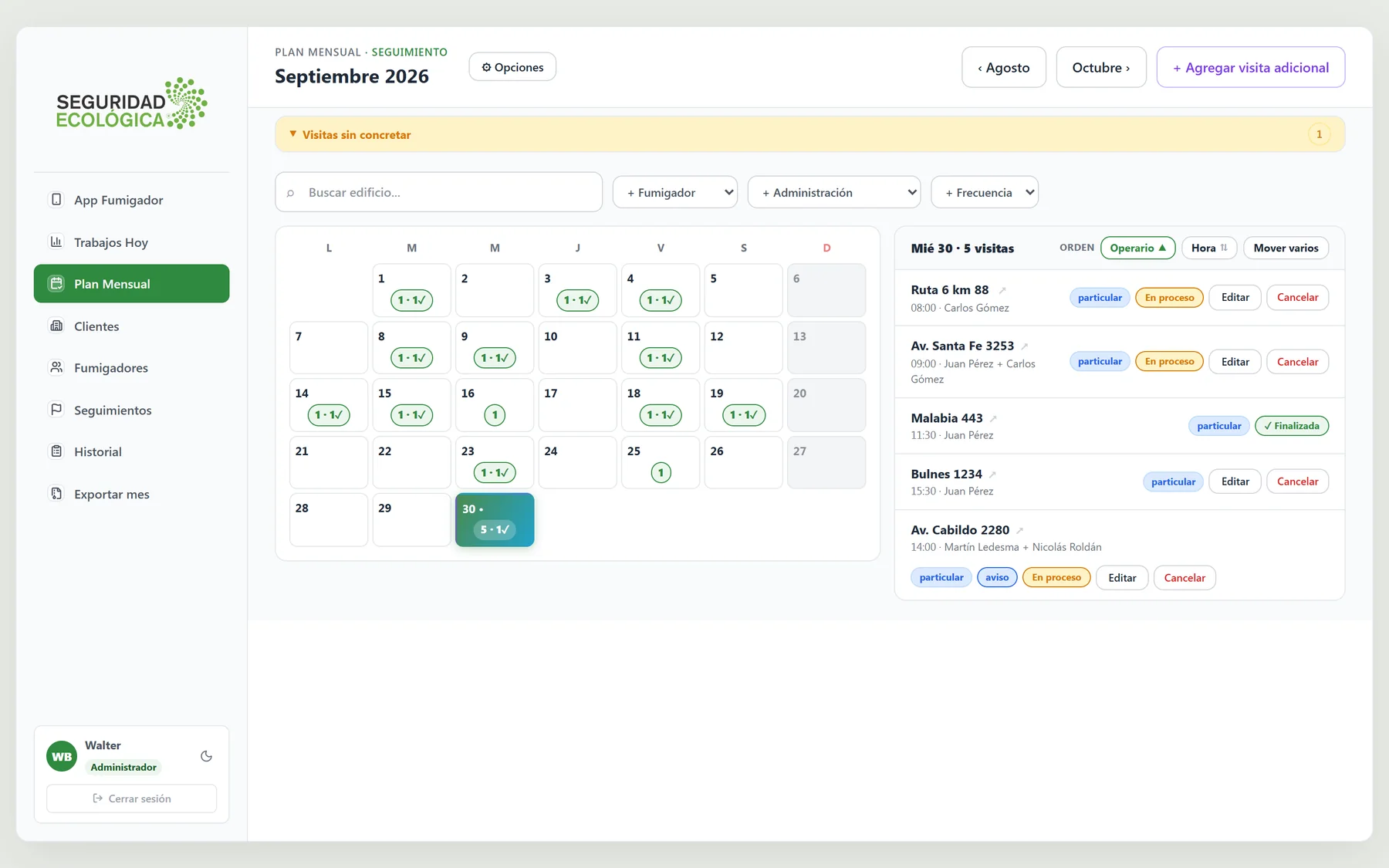Click the Historial clipboard icon
The width and height of the screenshot is (1389, 868).
[56, 451]
